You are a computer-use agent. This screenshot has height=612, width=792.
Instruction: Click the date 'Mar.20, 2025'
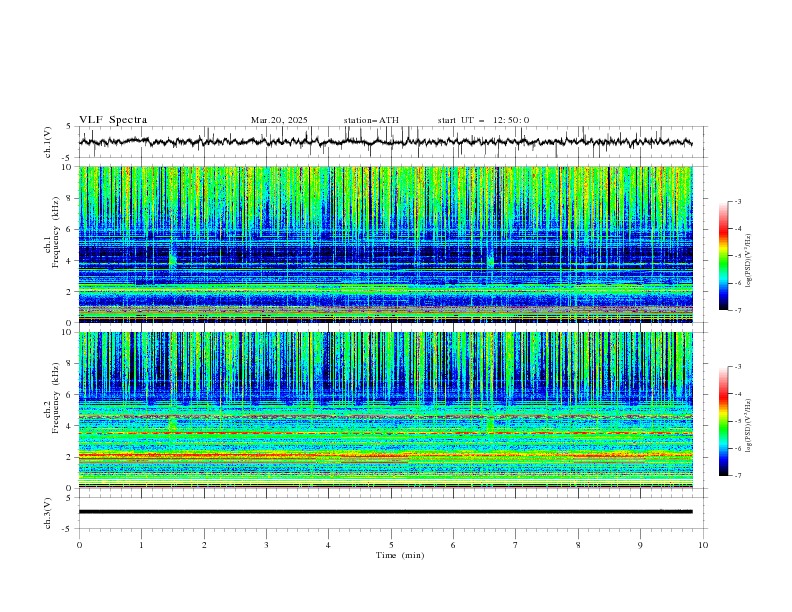click(279, 120)
